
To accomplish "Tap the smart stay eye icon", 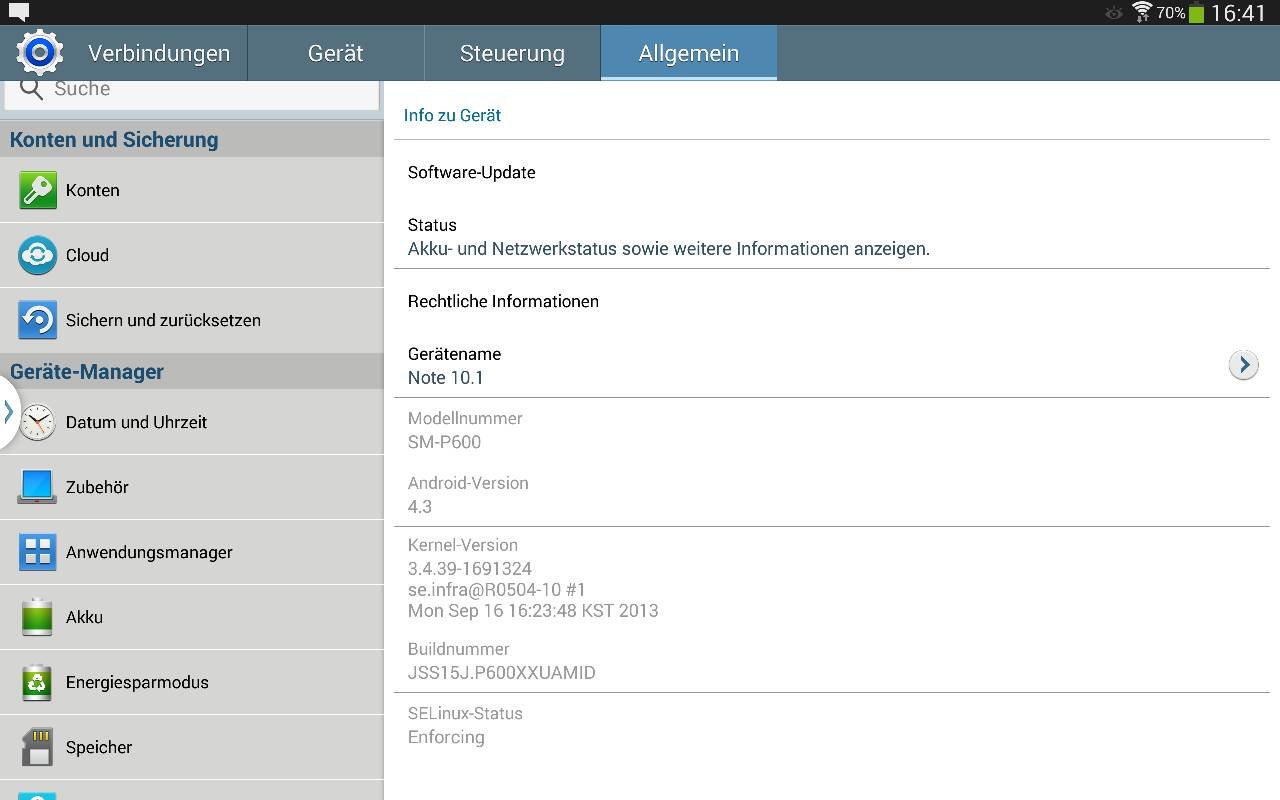I will [x=1114, y=13].
